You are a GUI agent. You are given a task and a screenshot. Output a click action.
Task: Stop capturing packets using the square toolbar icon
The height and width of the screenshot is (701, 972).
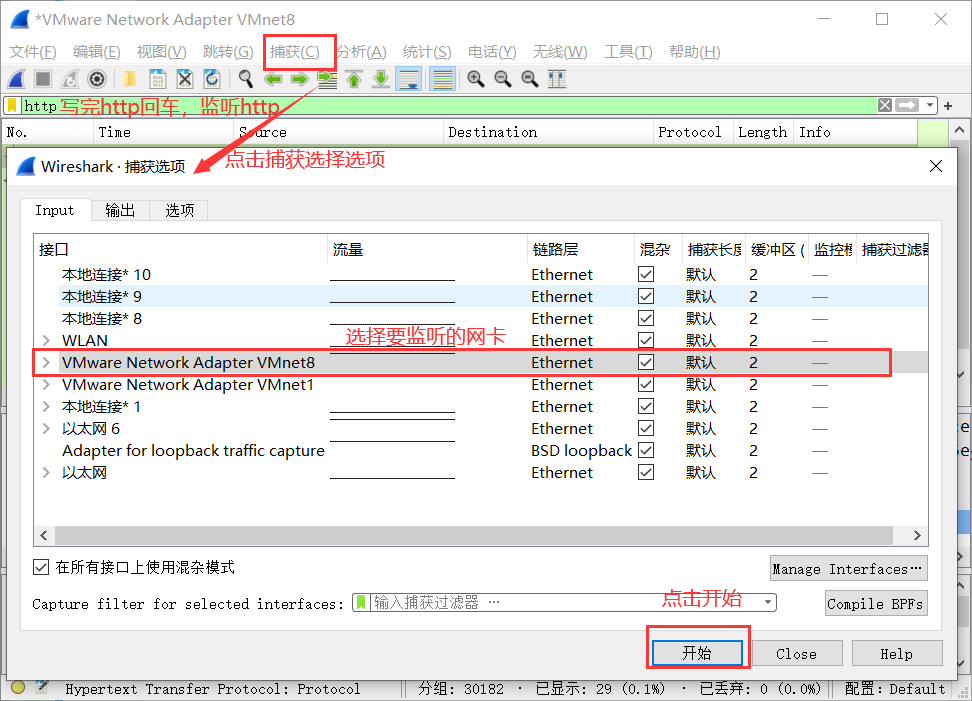pyautogui.click(x=43, y=79)
